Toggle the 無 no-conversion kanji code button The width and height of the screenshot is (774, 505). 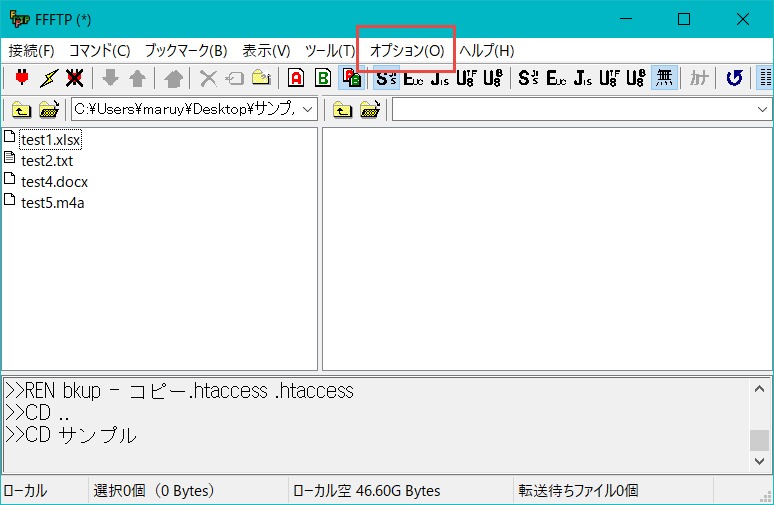(663, 78)
